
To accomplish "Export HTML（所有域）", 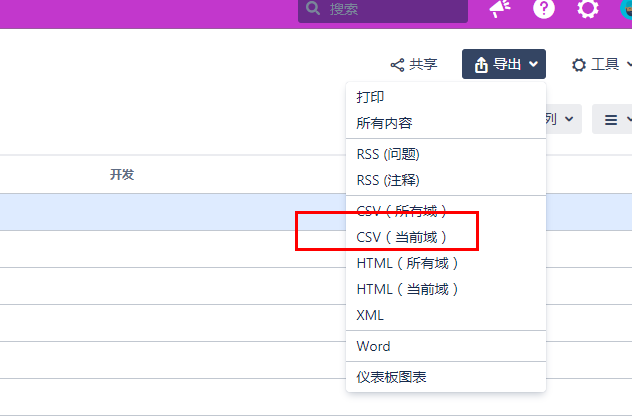I will coord(446,264).
